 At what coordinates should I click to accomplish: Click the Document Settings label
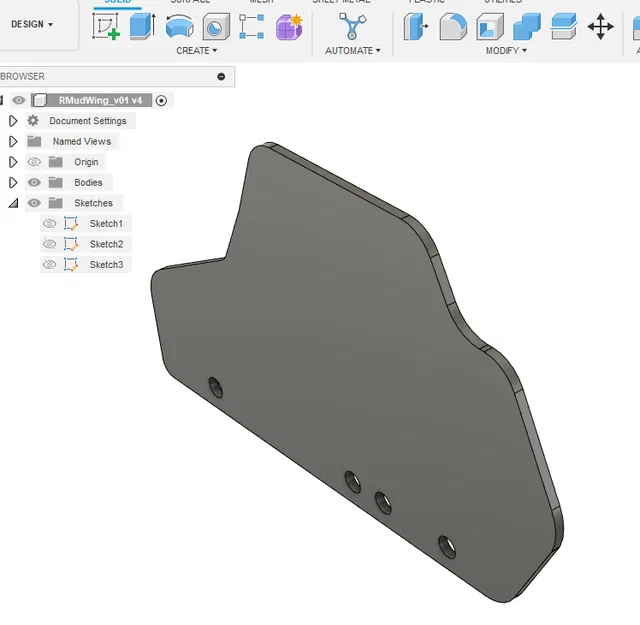tap(88, 121)
